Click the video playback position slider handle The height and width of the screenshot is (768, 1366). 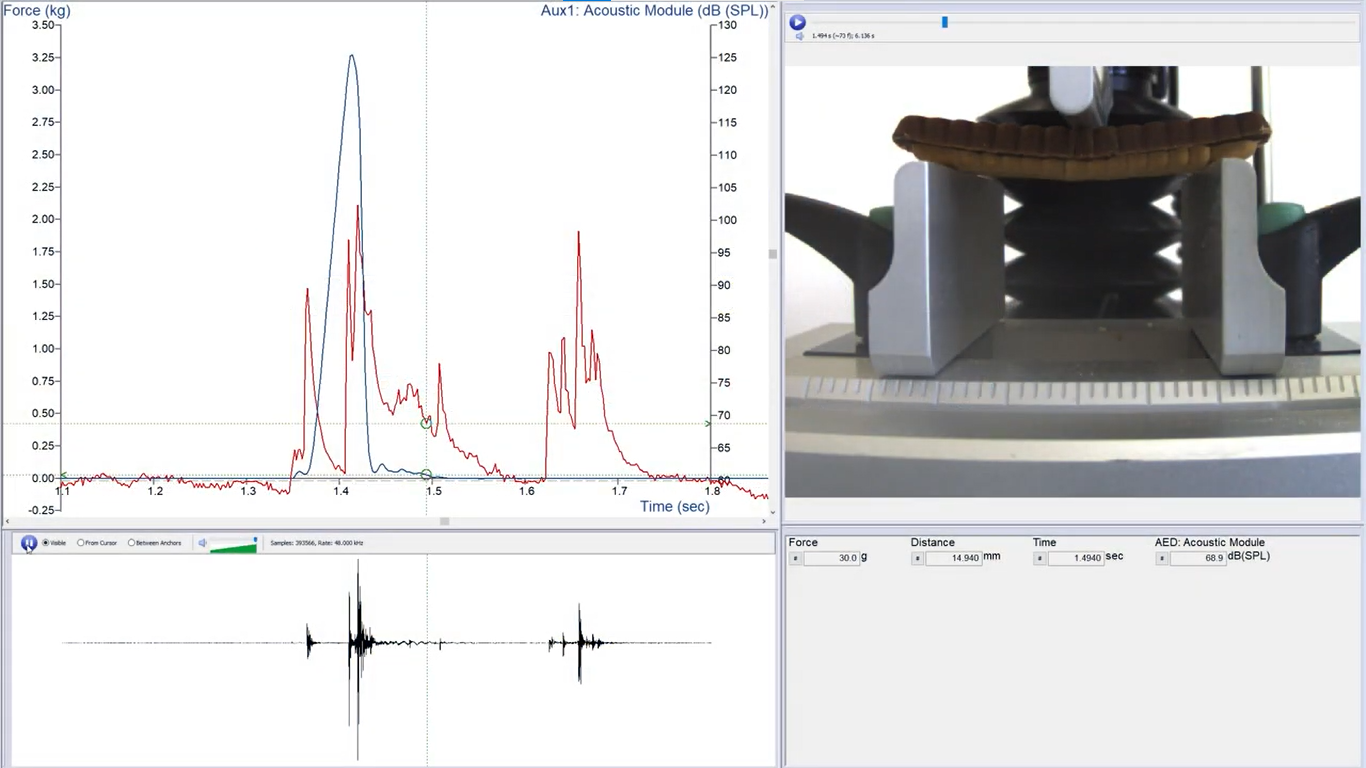(944, 21)
